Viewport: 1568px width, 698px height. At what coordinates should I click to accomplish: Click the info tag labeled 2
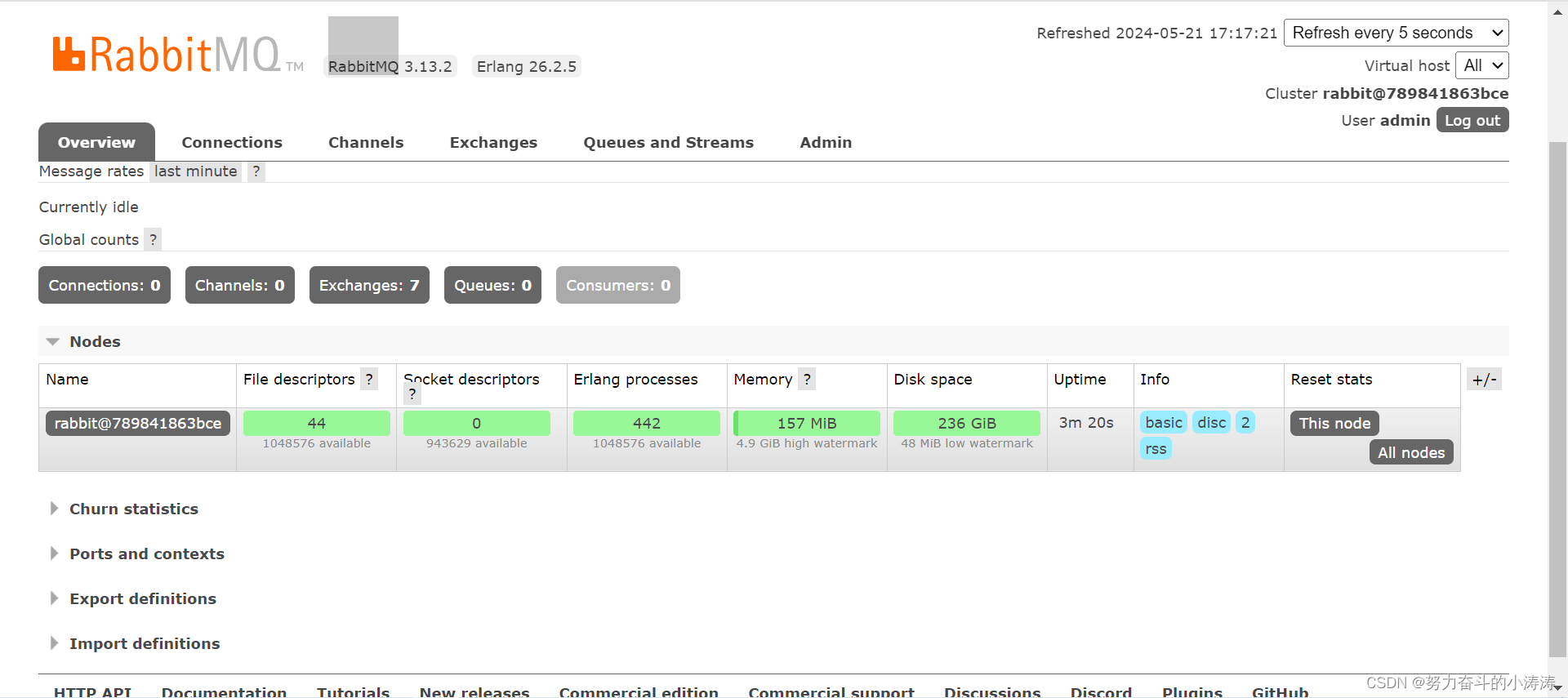point(1245,422)
